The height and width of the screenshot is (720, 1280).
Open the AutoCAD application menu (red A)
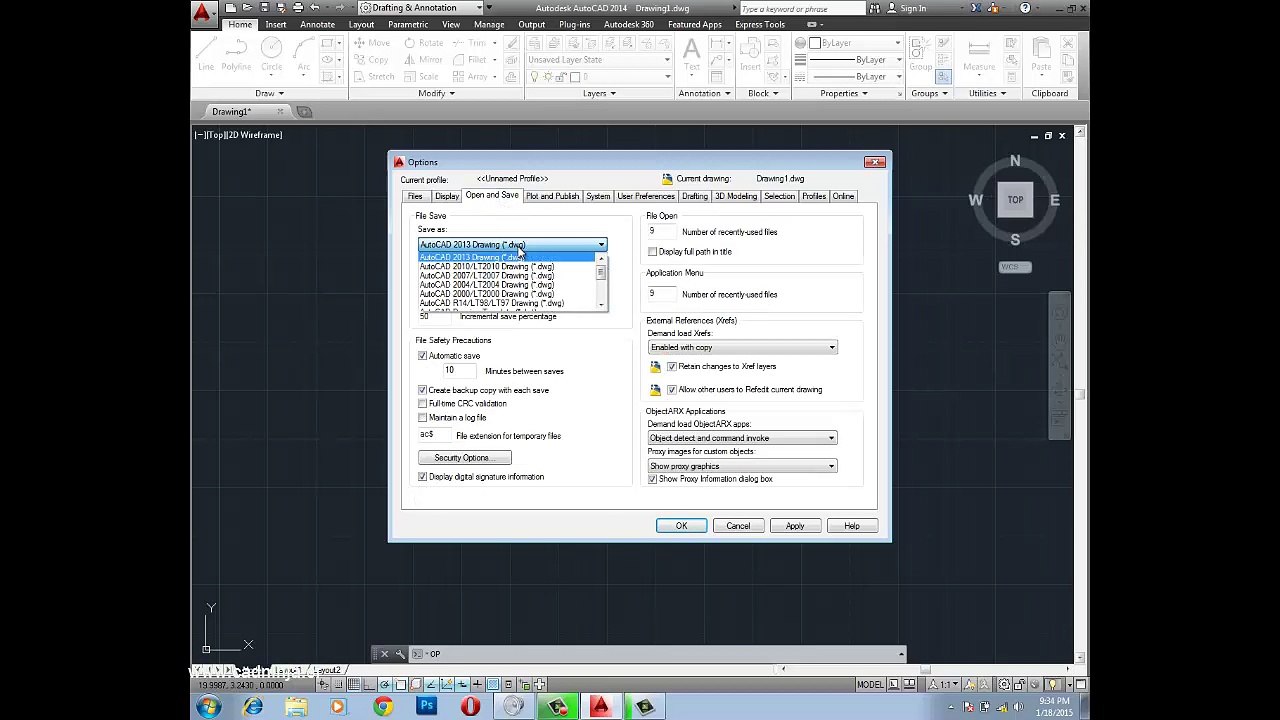[203, 13]
